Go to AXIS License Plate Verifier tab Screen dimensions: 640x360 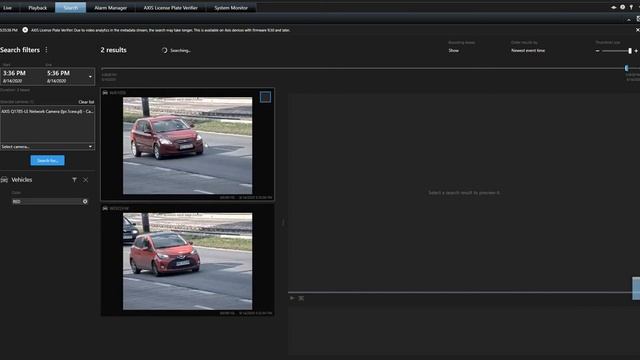click(x=171, y=8)
